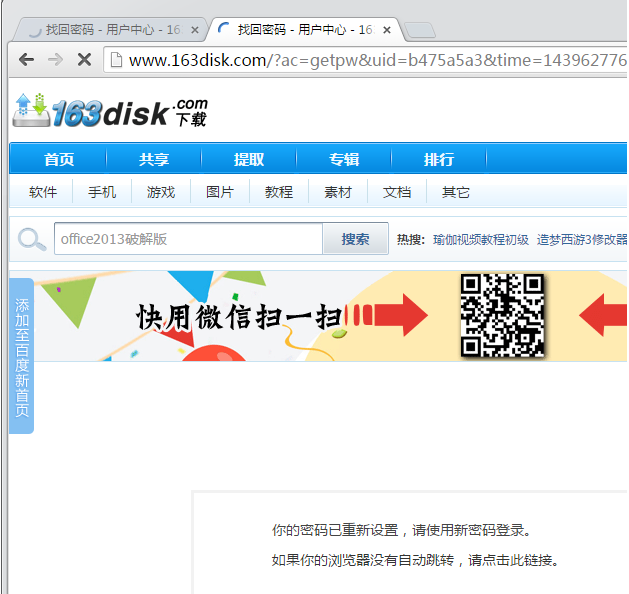This screenshot has width=629, height=594.
Task: Stop page loading with the X button
Action: click(x=84, y=60)
